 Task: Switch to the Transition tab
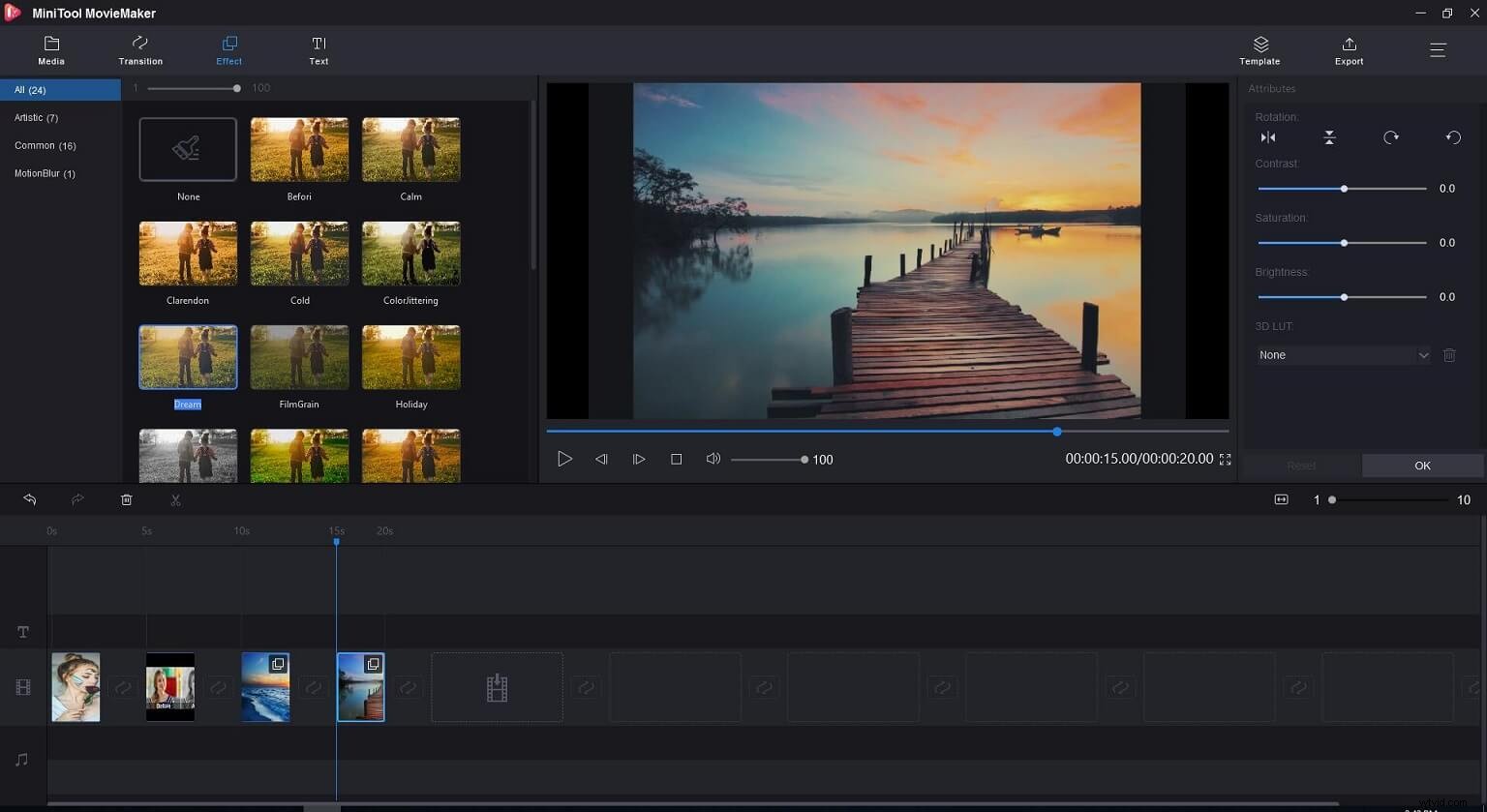click(139, 49)
